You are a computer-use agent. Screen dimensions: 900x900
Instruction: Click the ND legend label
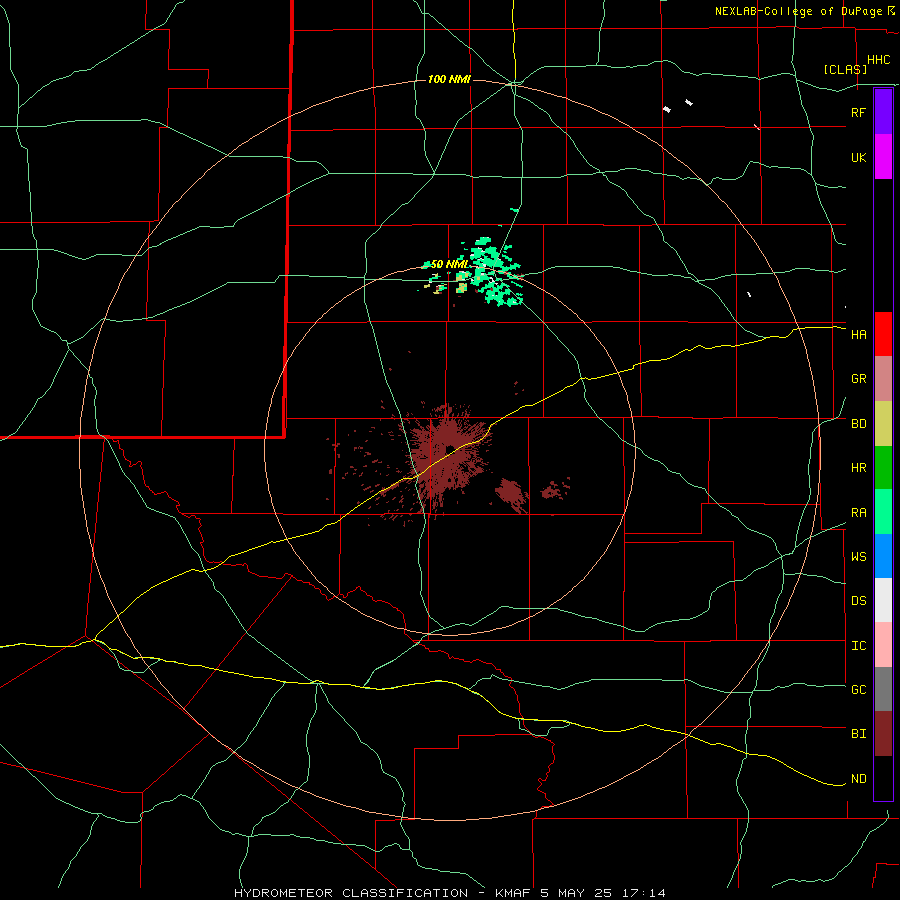(x=858, y=779)
